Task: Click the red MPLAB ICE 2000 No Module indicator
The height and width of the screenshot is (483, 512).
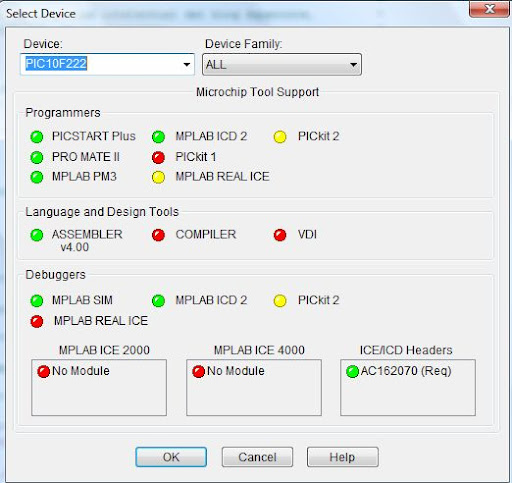Action: click(43, 371)
